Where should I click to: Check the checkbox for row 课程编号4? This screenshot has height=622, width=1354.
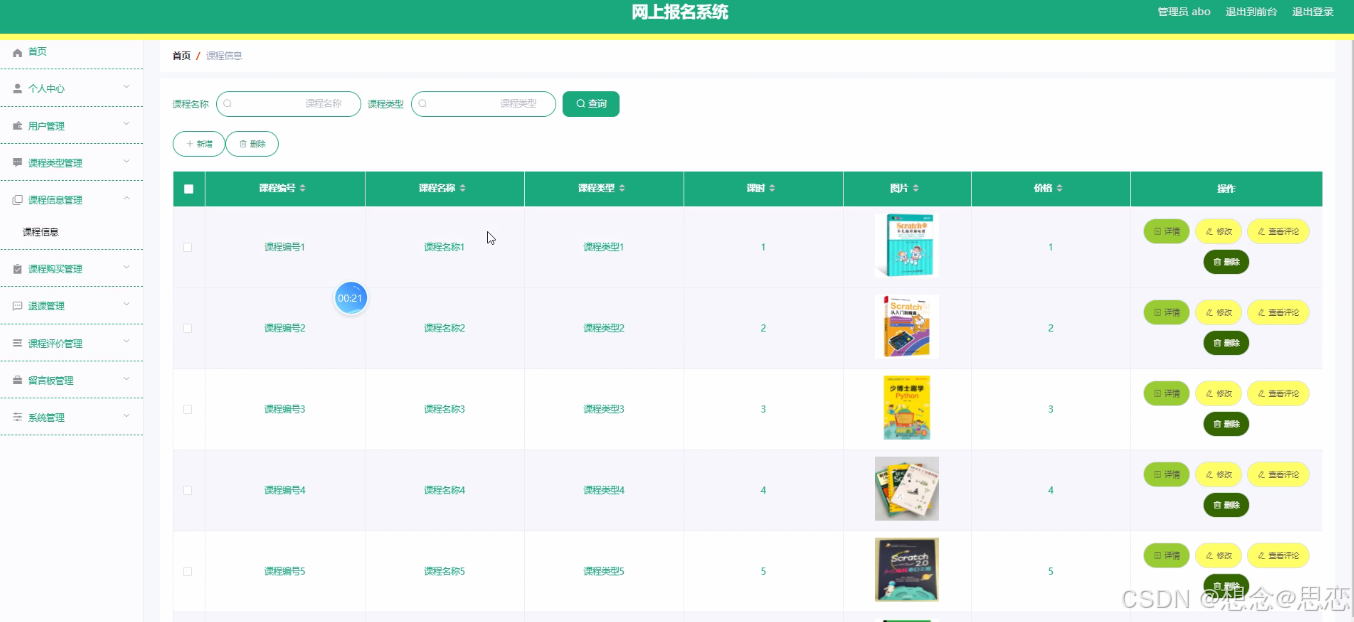click(188, 489)
